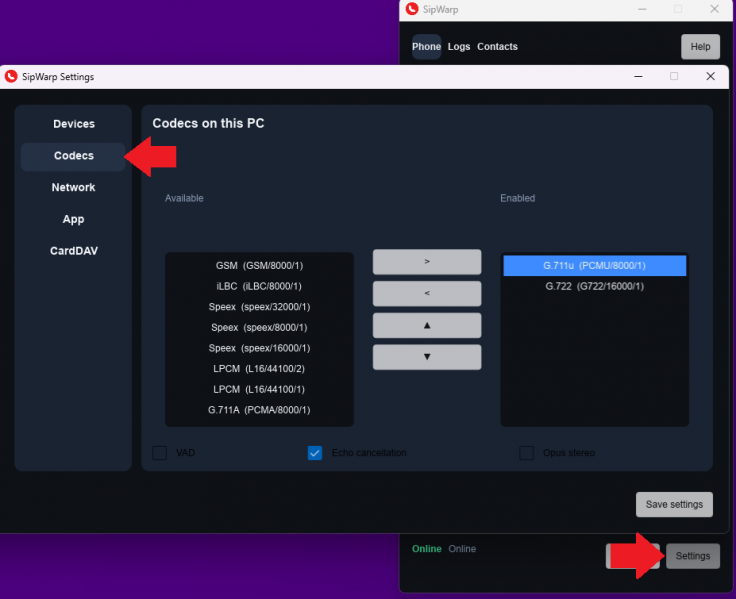
Task: Click the SipWarp Settings title bar logo
Action: pyautogui.click(x=11, y=76)
